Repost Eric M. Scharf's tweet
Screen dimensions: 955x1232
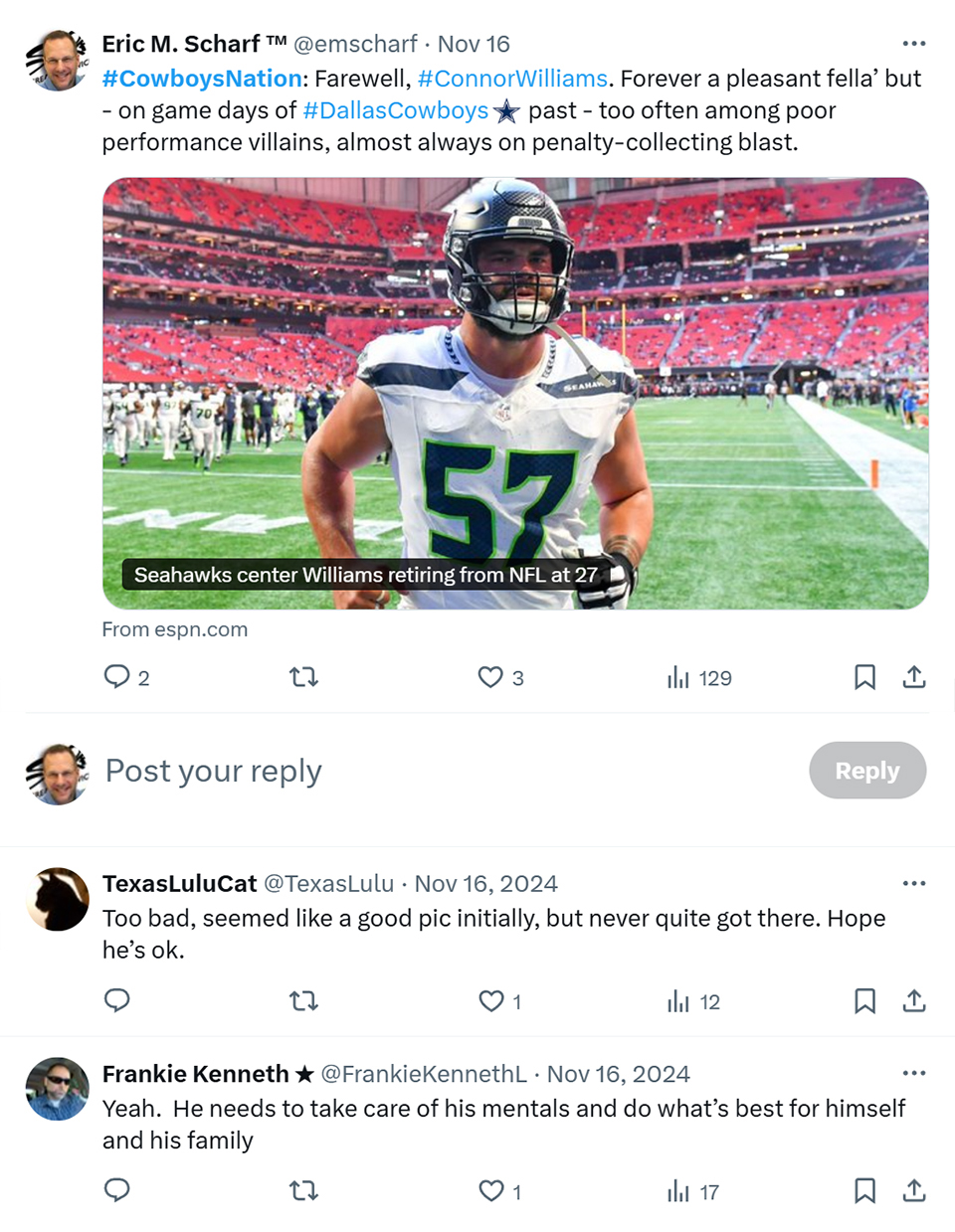point(303,677)
